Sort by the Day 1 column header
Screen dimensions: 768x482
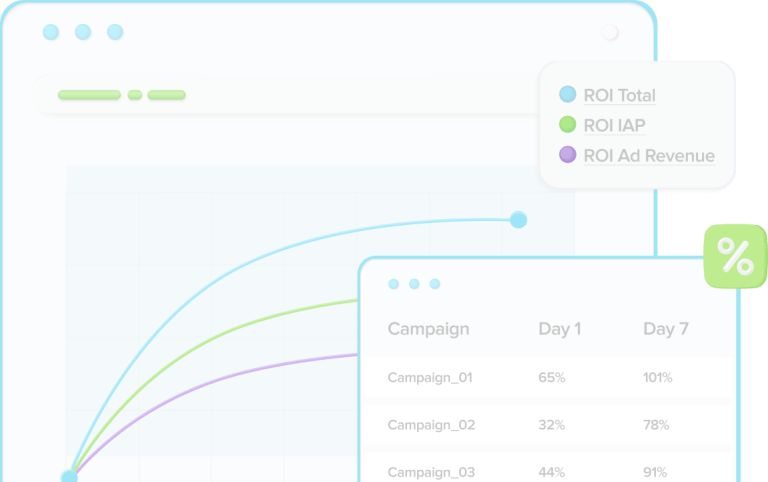click(x=559, y=329)
